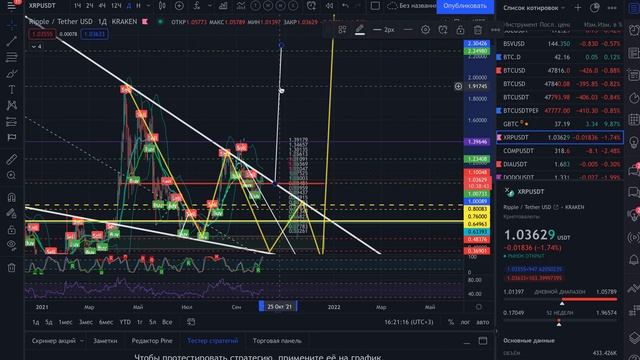This screenshot has width=640, height=360.
Task: Open the watchlist advanced view icon
Action: [595, 7]
